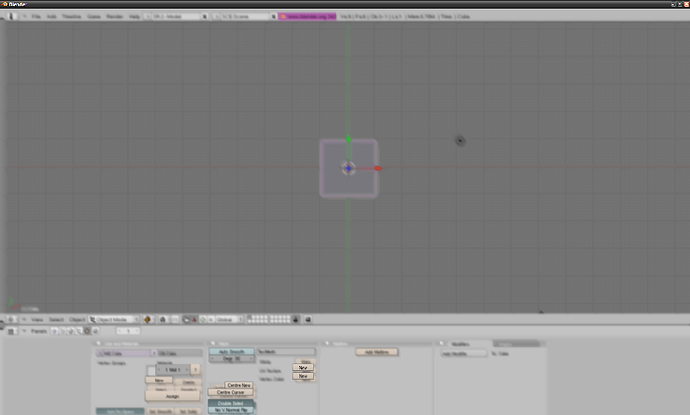Click New beside Vertex Color
Screen dimensions: 690x415
tap(303, 376)
